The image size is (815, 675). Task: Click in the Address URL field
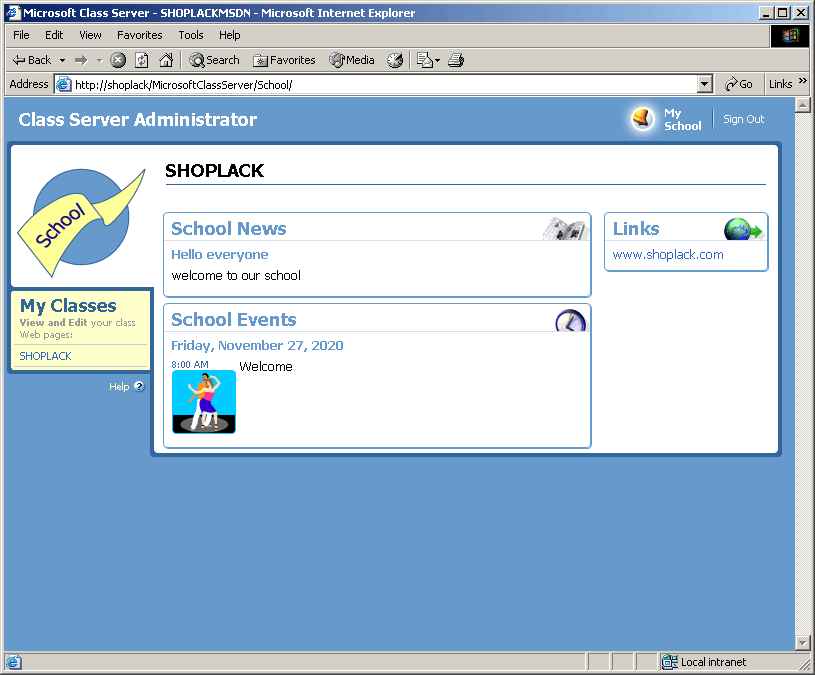[385, 84]
